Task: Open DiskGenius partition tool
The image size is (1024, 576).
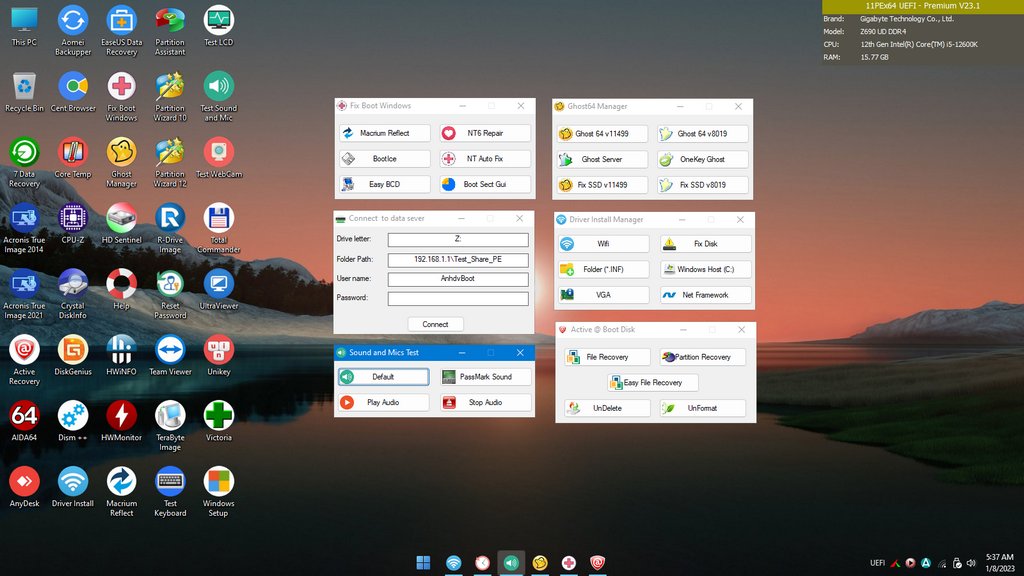Action: coord(72,352)
